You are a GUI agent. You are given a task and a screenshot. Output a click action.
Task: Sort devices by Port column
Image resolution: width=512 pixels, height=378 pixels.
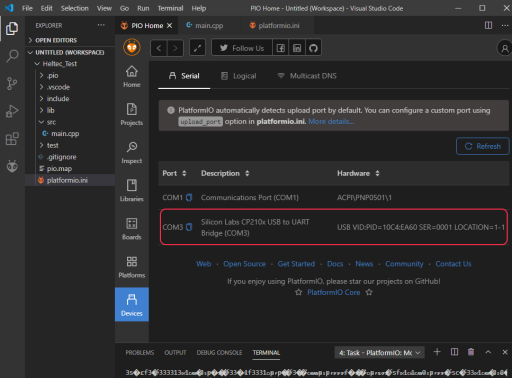[184, 173]
